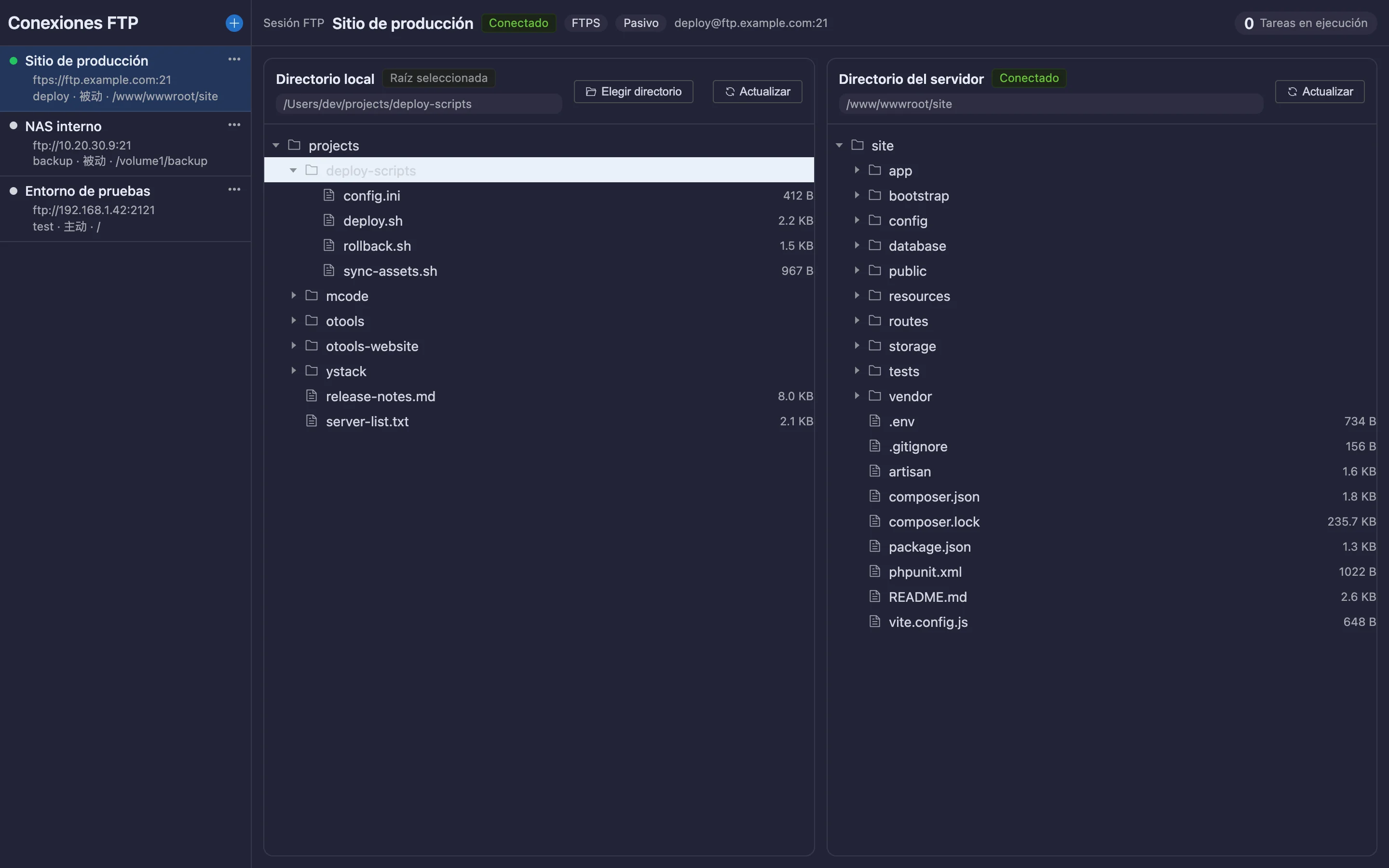
Task: Click the composer.lock file icon on server
Action: tap(875, 521)
